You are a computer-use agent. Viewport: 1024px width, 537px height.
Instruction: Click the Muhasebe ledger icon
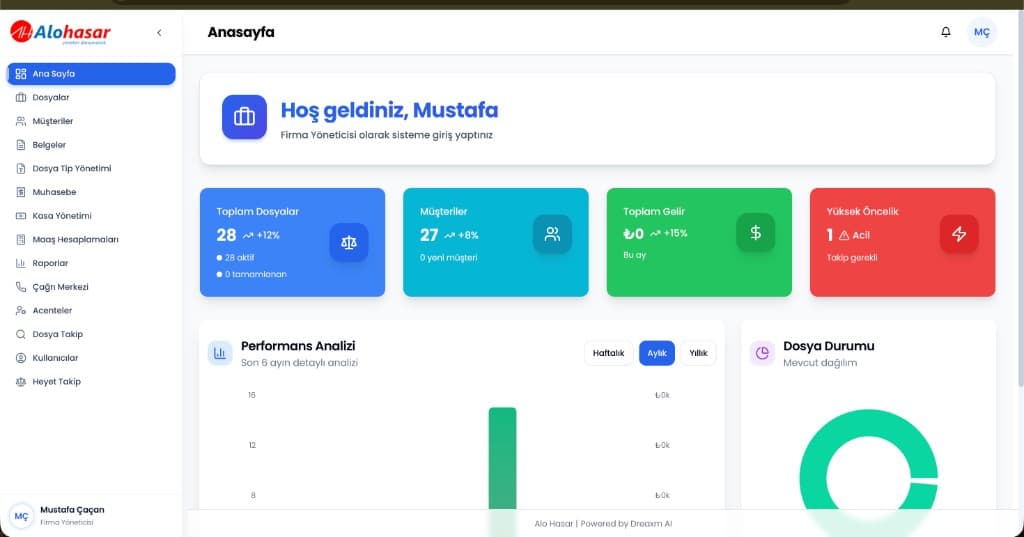pos(21,192)
